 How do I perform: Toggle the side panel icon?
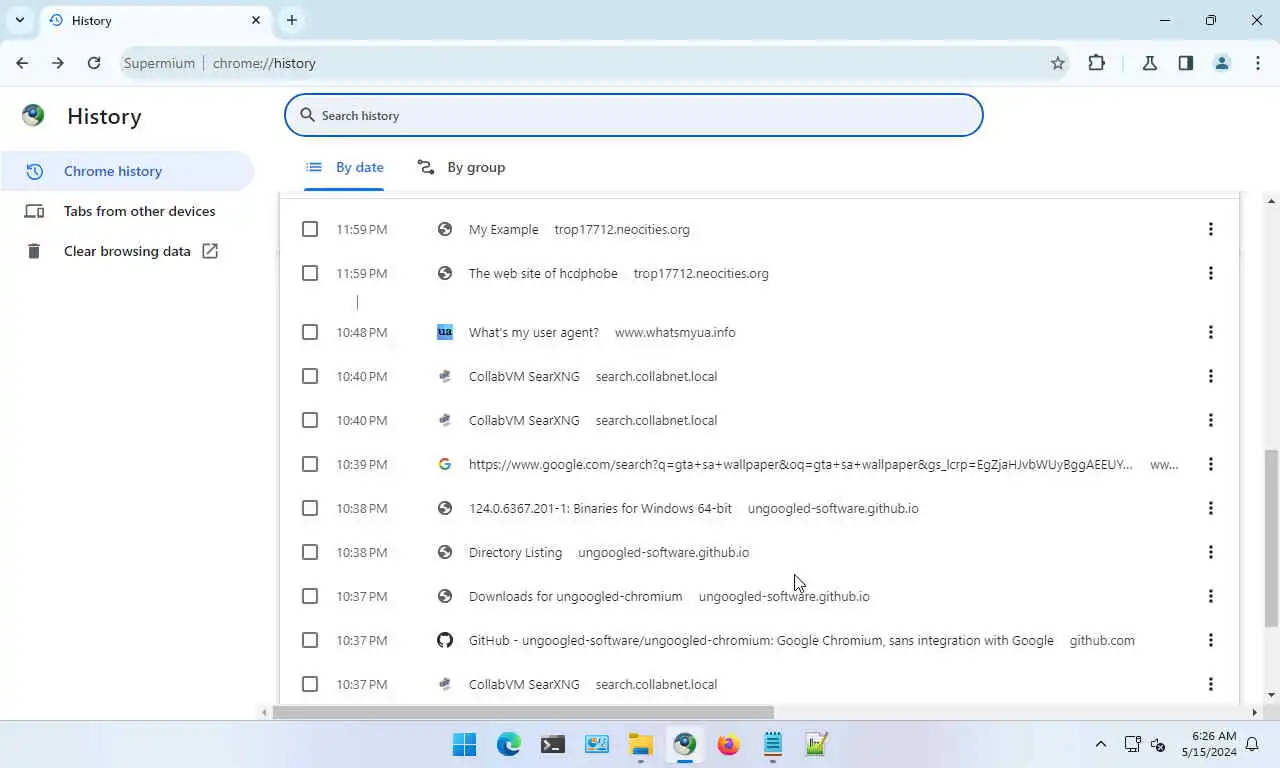pyautogui.click(x=1186, y=63)
